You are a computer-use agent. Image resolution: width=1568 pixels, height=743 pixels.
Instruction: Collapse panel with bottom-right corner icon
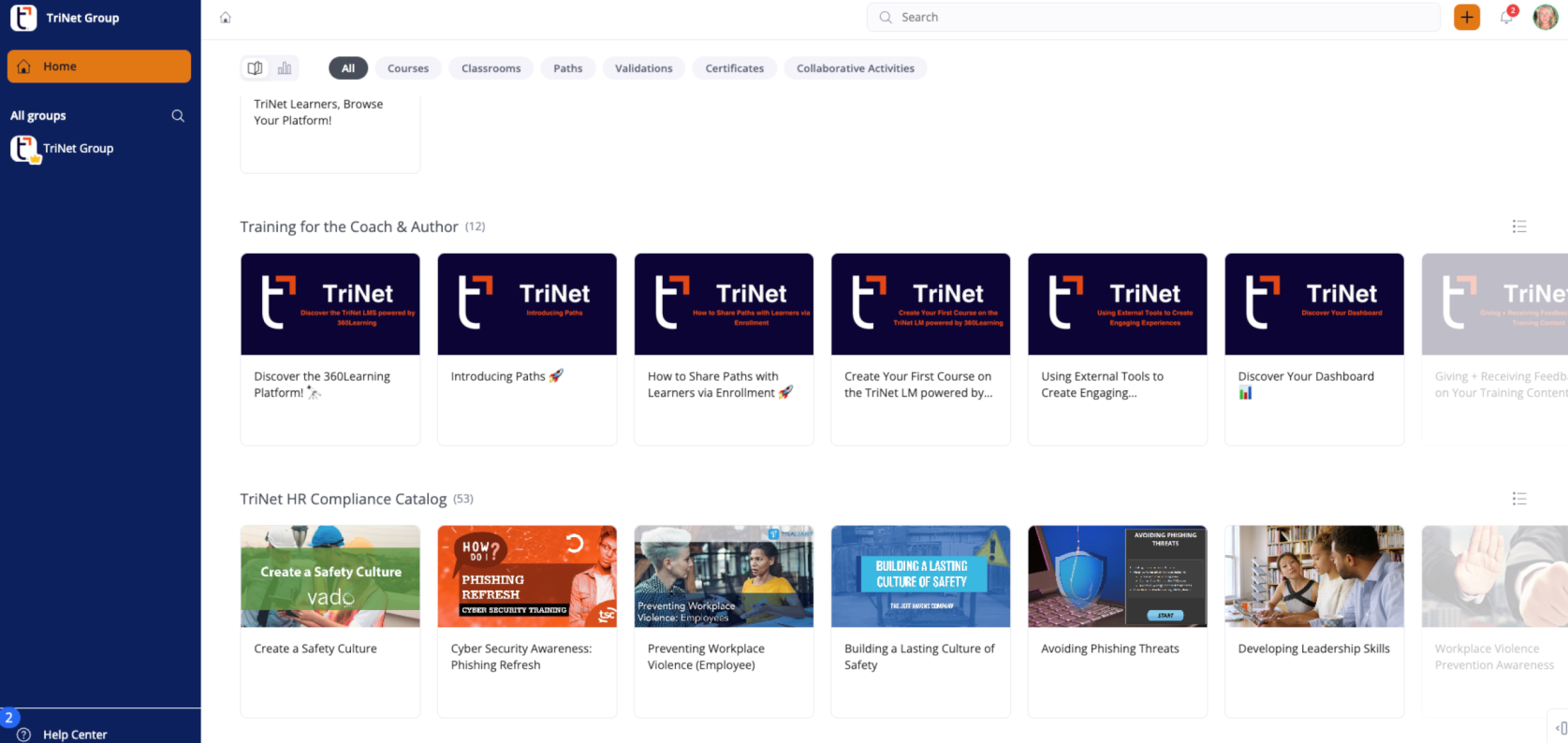[x=1561, y=728]
